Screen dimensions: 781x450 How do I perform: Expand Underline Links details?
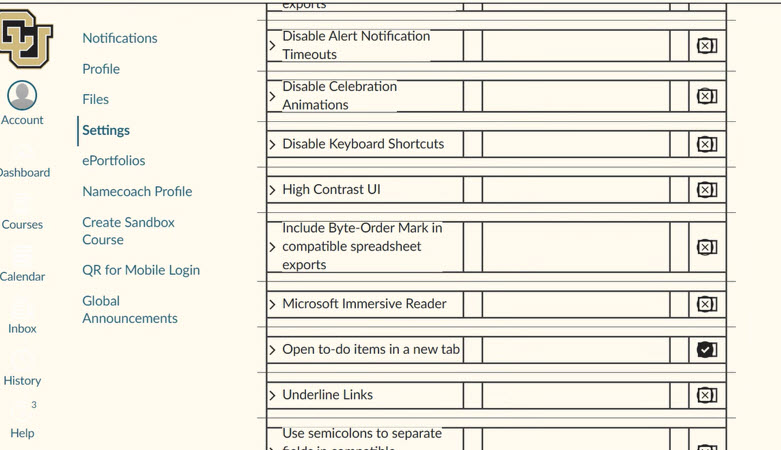pyautogui.click(x=272, y=395)
